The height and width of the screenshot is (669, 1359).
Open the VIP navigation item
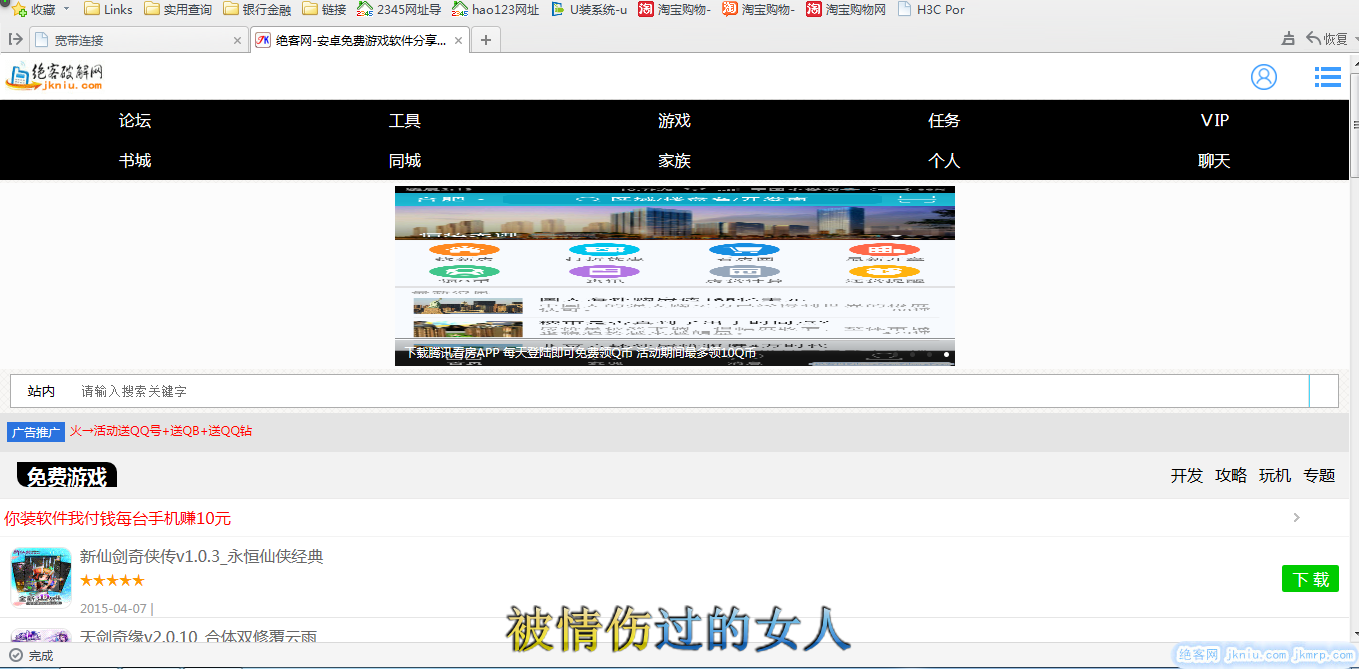pyautogui.click(x=1214, y=121)
